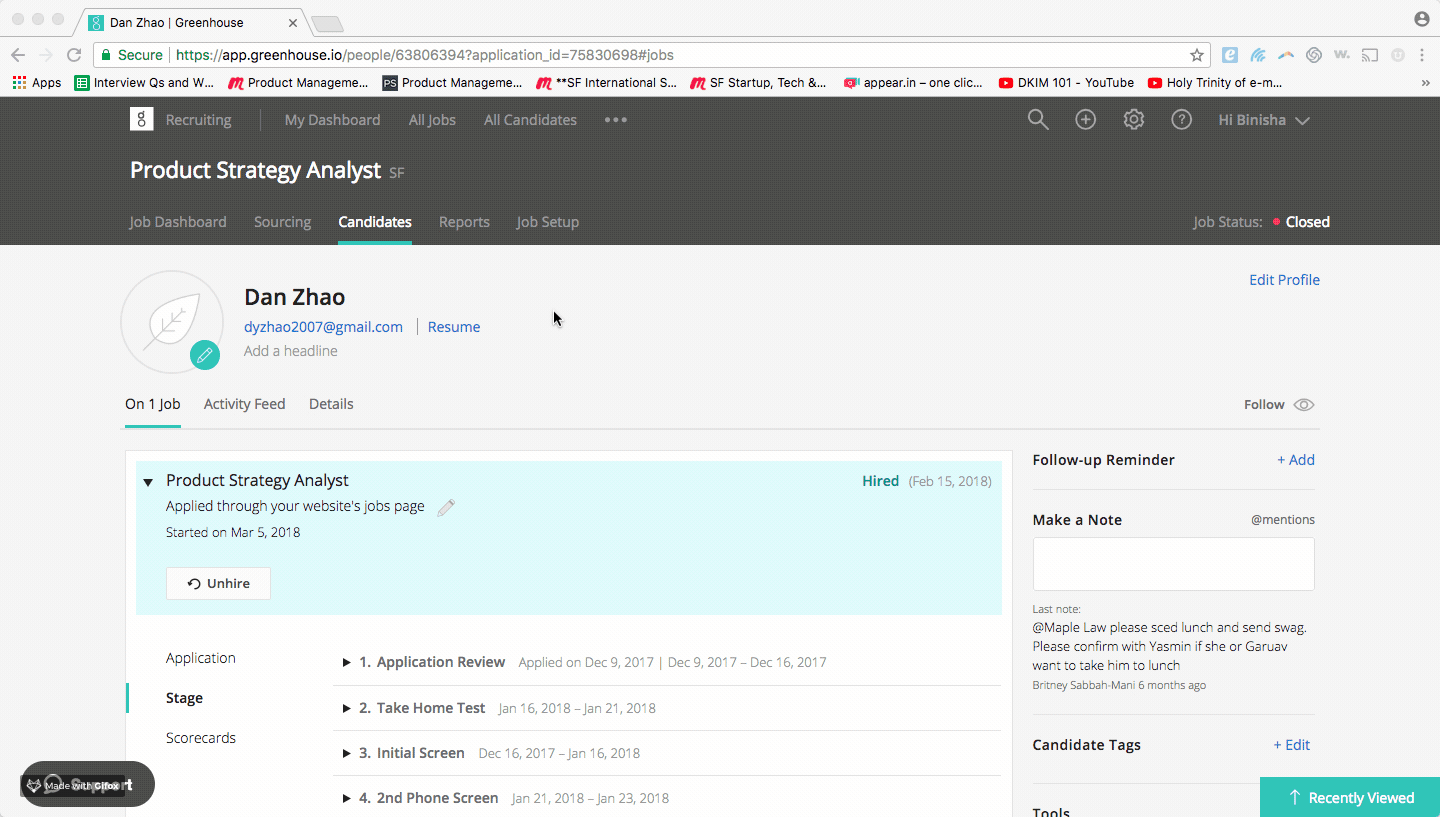The image size is (1440, 817).
Task: Click @mentions link
Action: (x=1282, y=520)
